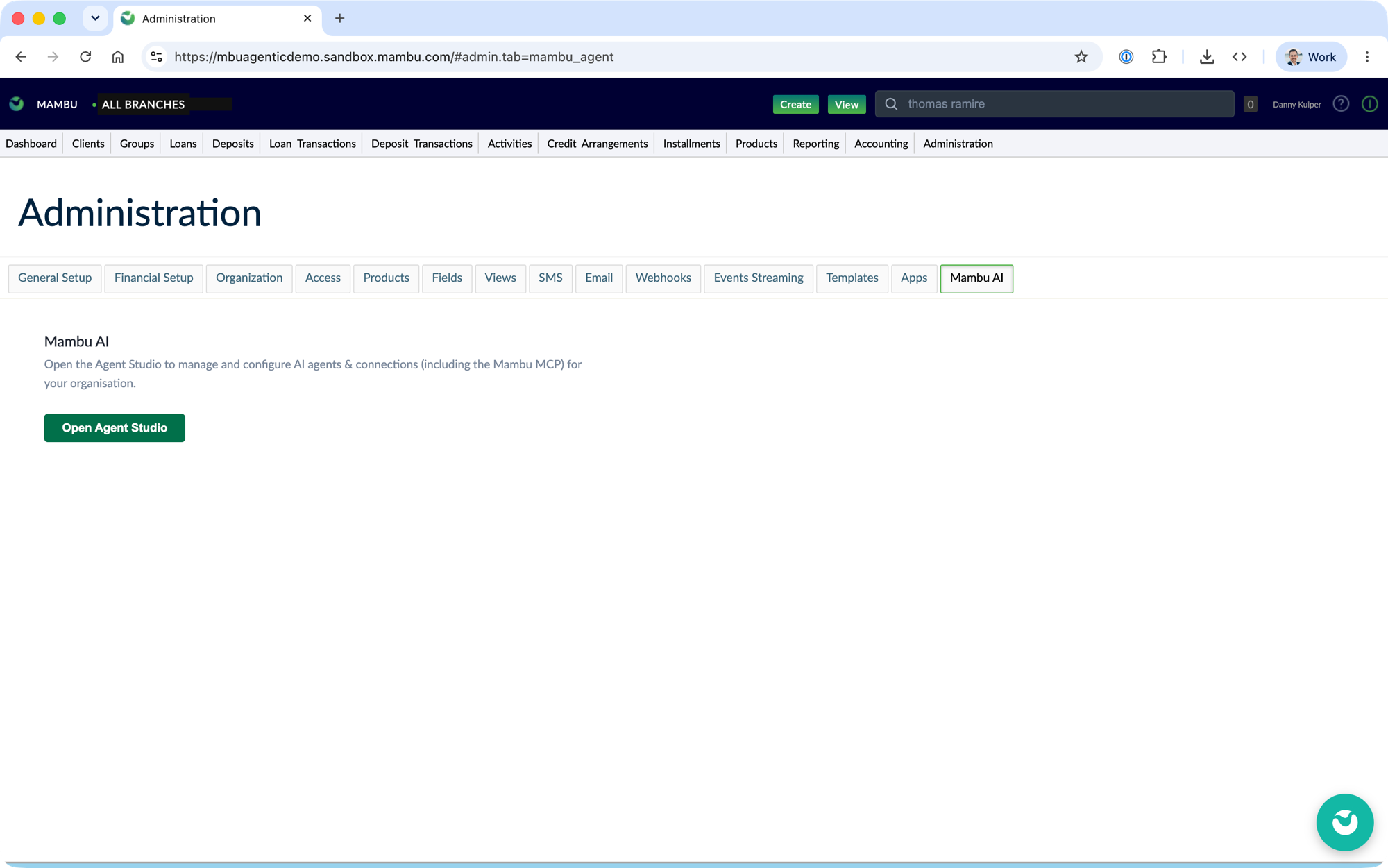Open the Reporting menu
This screenshot has width=1388, height=868.
[815, 144]
